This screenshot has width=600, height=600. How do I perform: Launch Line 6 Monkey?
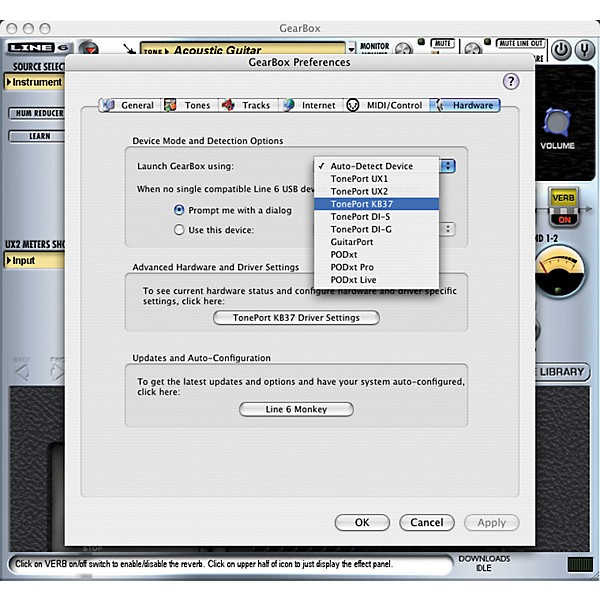click(x=296, y=409)
